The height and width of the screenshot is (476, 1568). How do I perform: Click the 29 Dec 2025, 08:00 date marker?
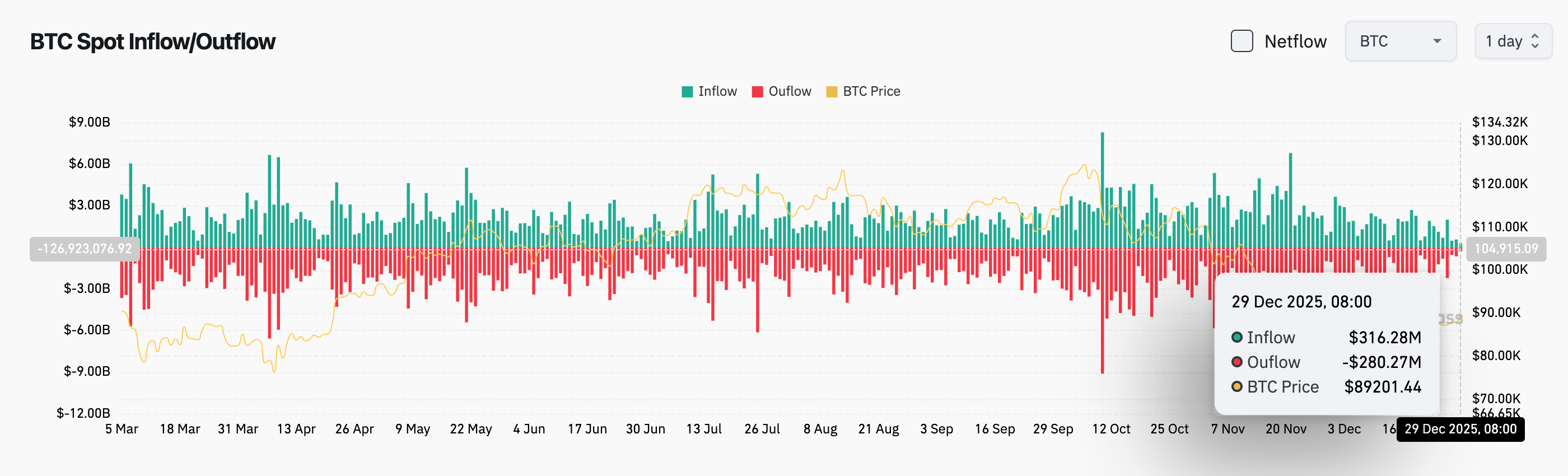pyautogui.click(x=1460, y=429)
